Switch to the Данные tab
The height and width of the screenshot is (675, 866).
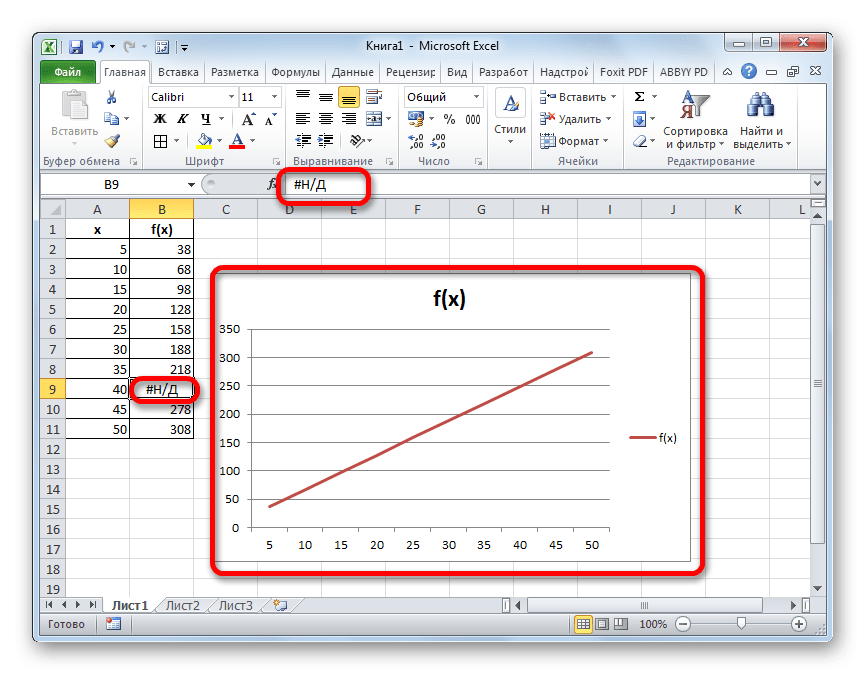(x=352, y=72)
